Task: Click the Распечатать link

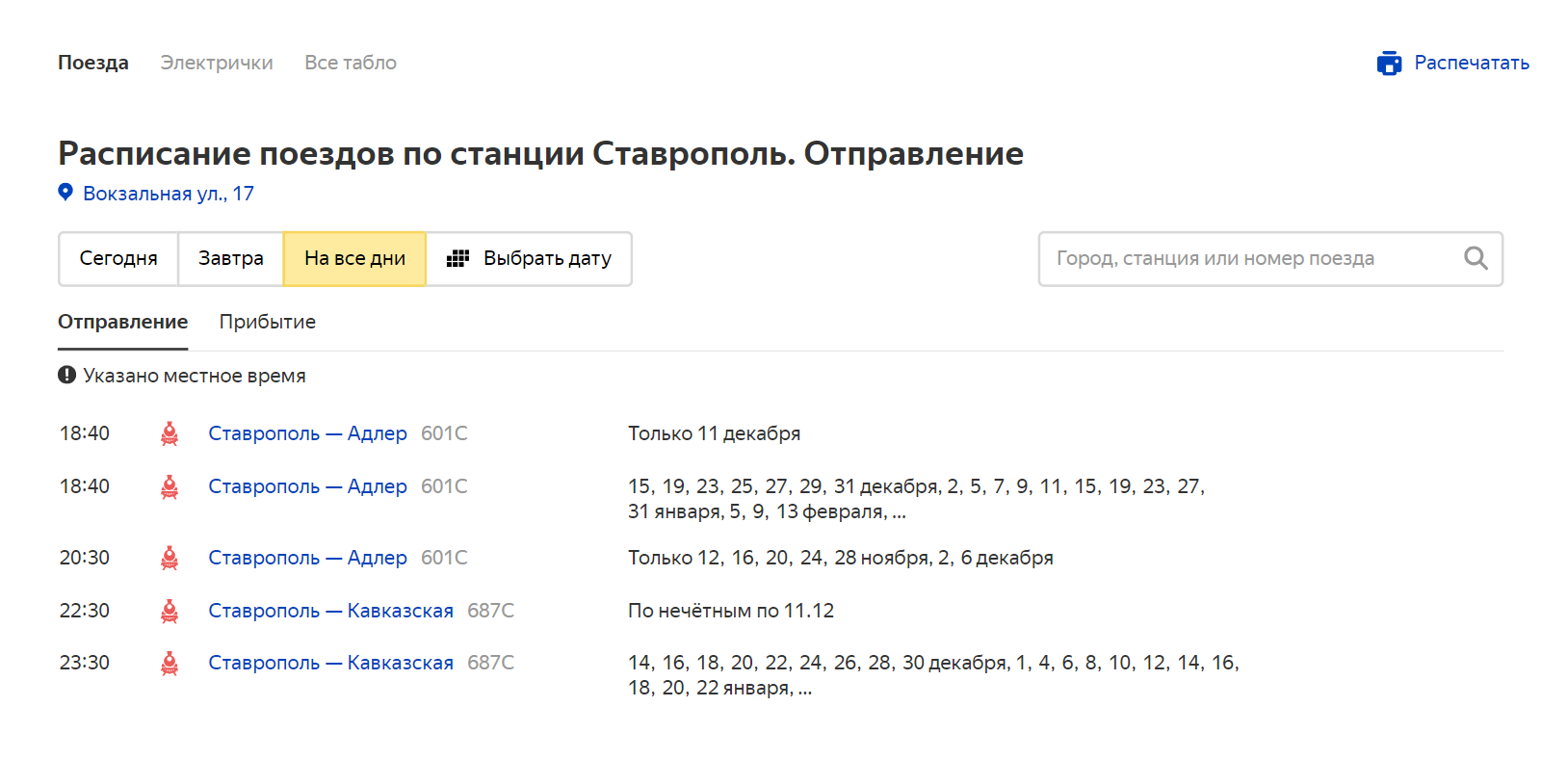Action: coord(1472,63)
